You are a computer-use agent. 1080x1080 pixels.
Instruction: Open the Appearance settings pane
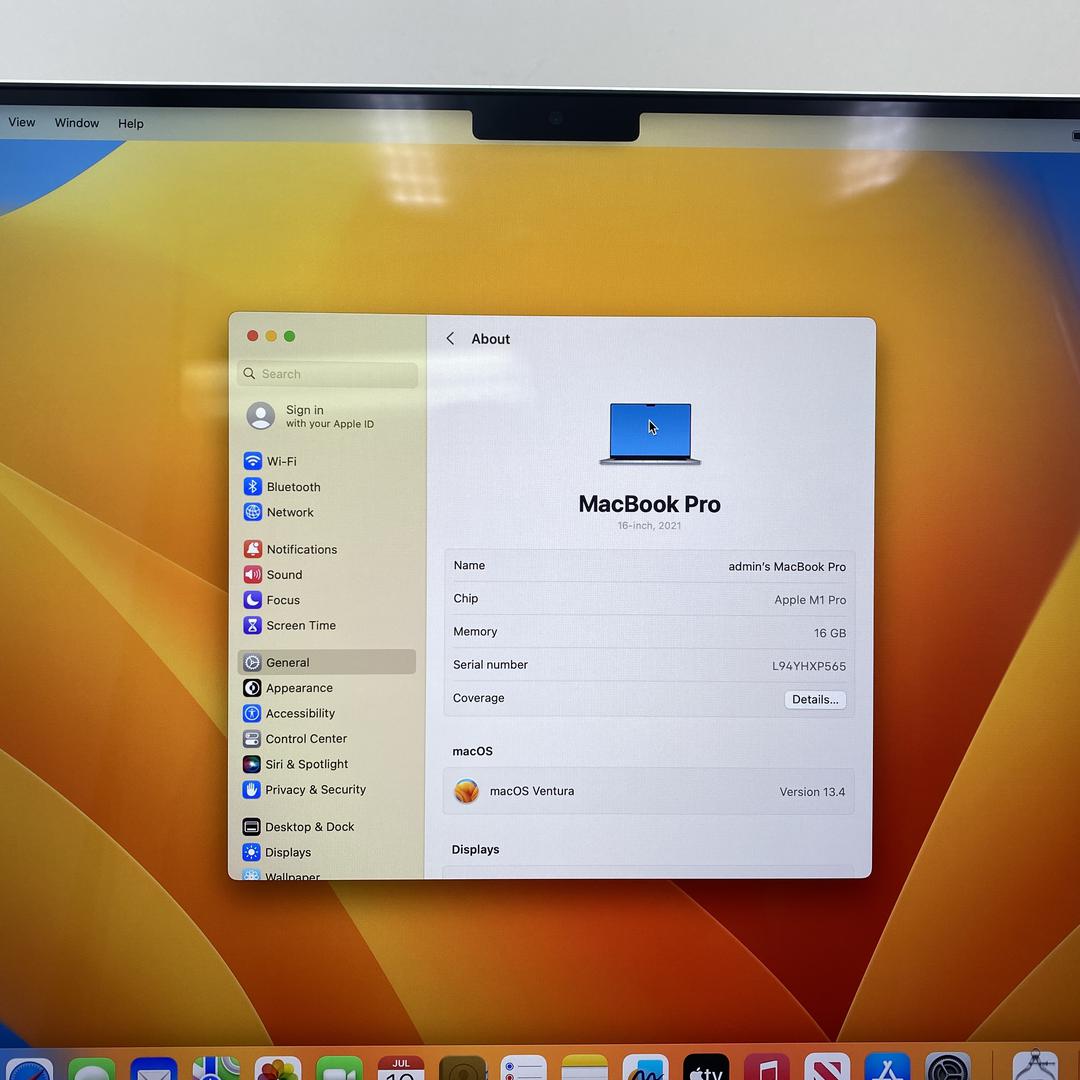(x=299, y=688)
